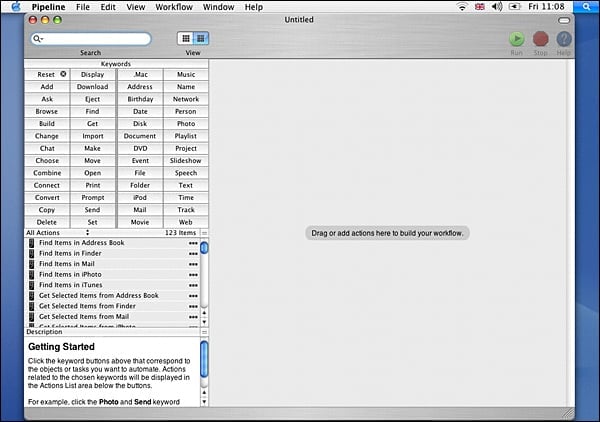Screen dimensions: 600x422
Task: Toggle the Combine keyword button
Action: (x=47, y=173)
